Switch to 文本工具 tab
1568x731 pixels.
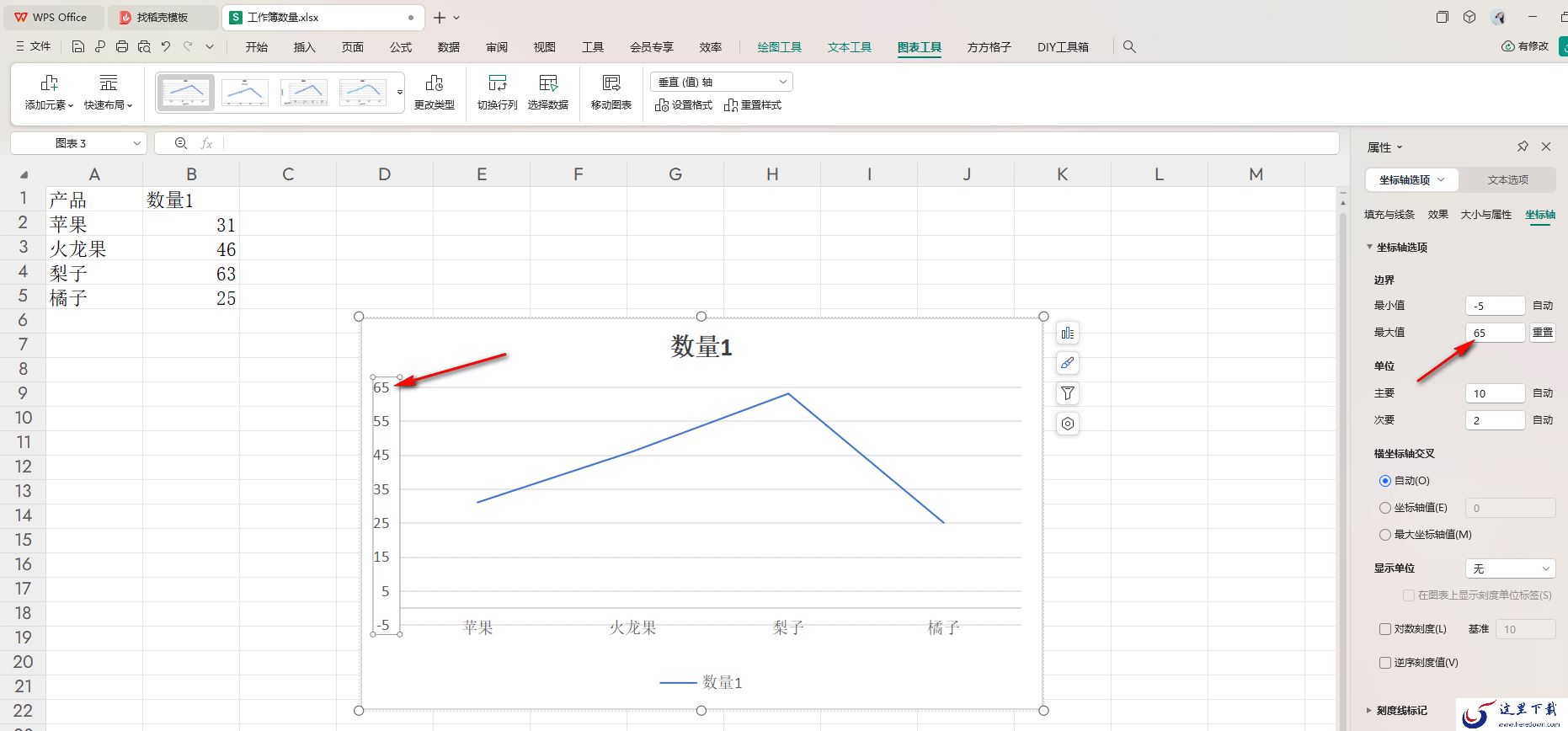pos(850,47)
